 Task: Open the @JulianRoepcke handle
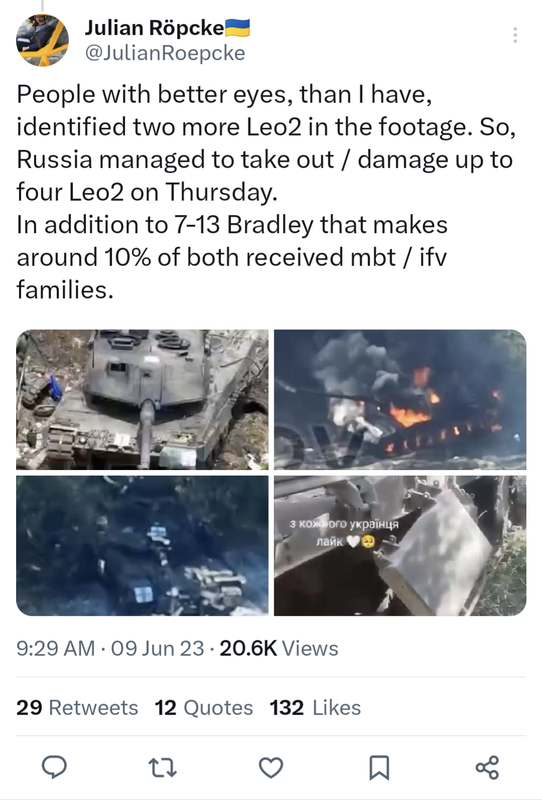(164, 53)
